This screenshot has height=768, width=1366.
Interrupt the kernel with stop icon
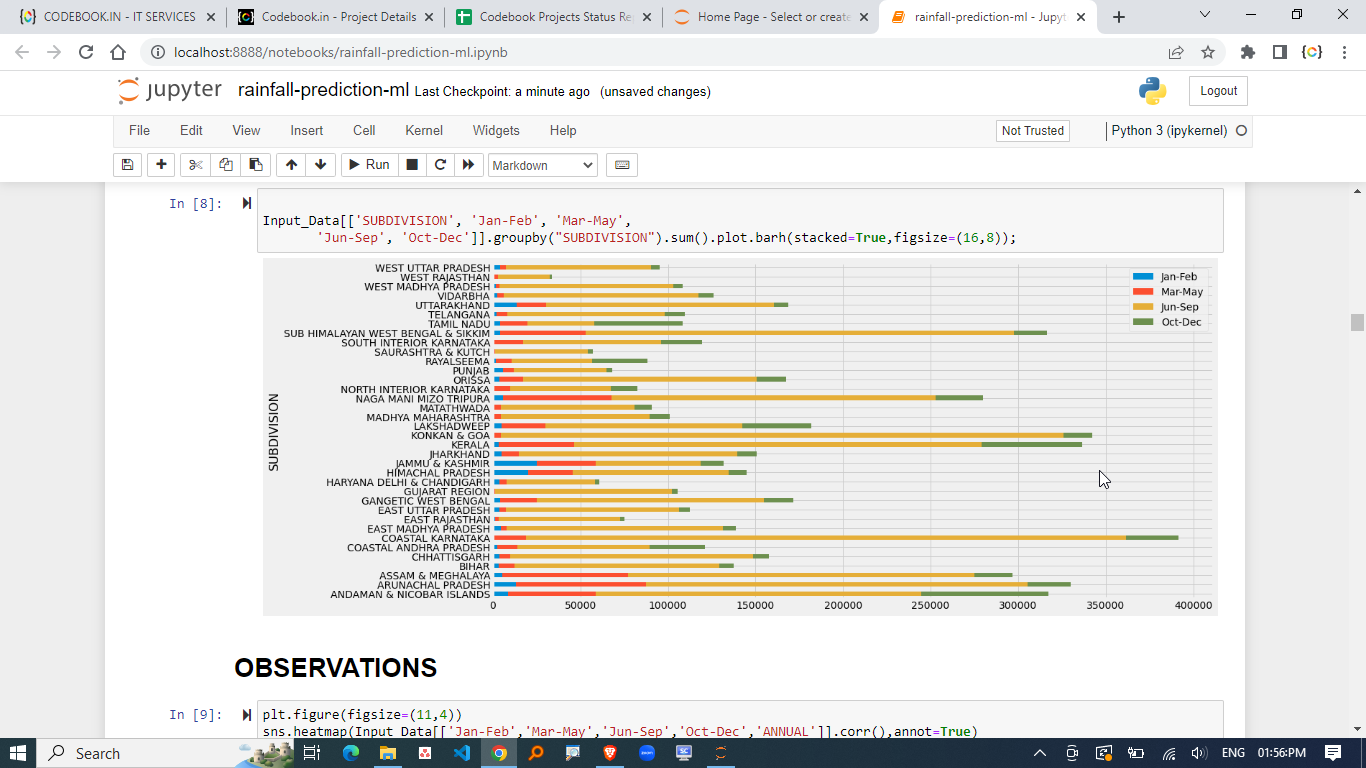click(x=412, y=165)
